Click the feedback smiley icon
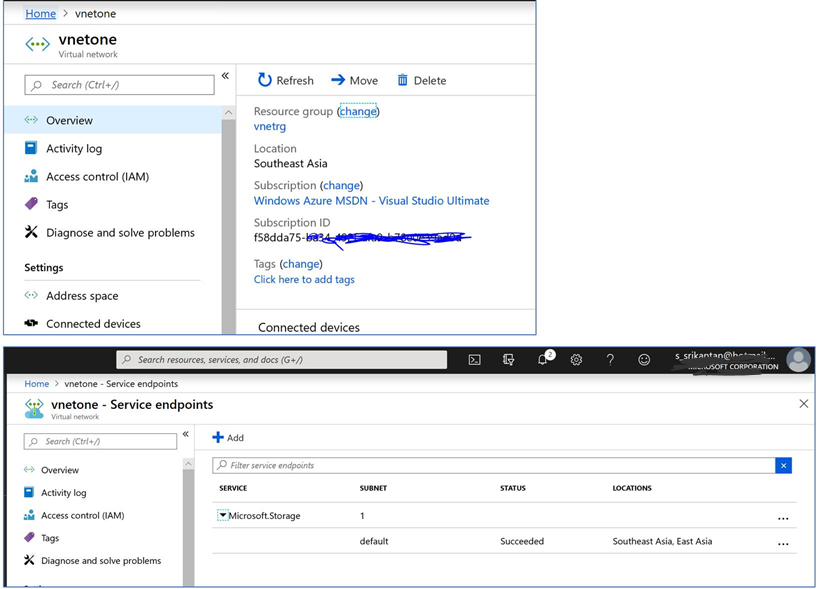This screenshot has width=819, height=589. pos(644,360)
